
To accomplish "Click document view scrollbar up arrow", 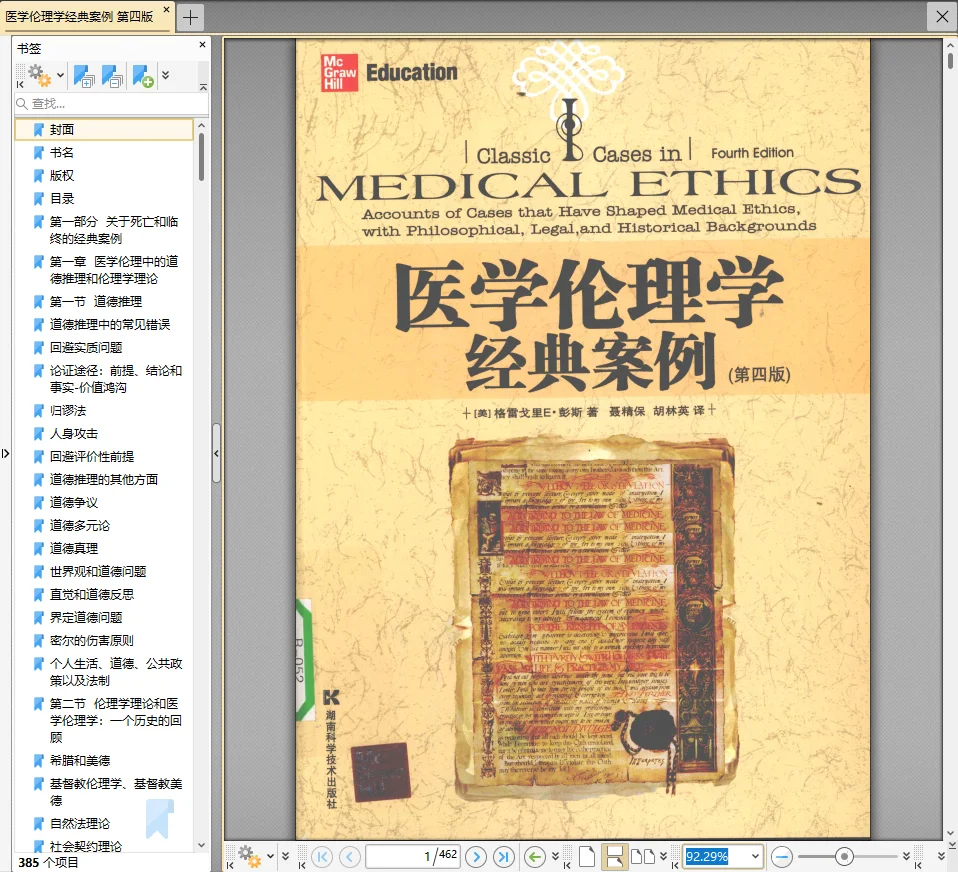I will click(x=950, y=45).
